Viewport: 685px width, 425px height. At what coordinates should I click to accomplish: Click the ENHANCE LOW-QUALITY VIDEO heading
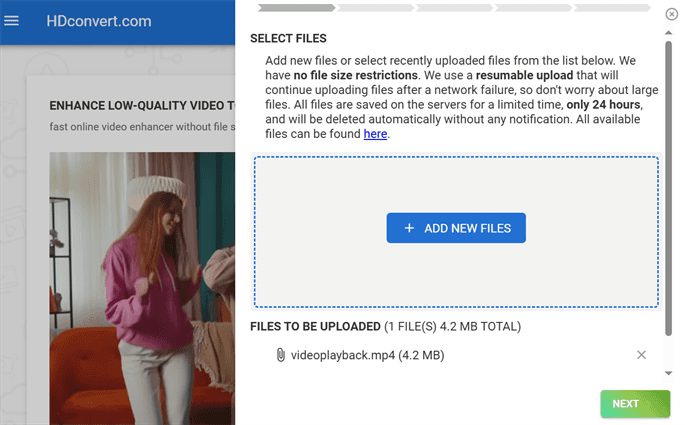pos(142,106)
